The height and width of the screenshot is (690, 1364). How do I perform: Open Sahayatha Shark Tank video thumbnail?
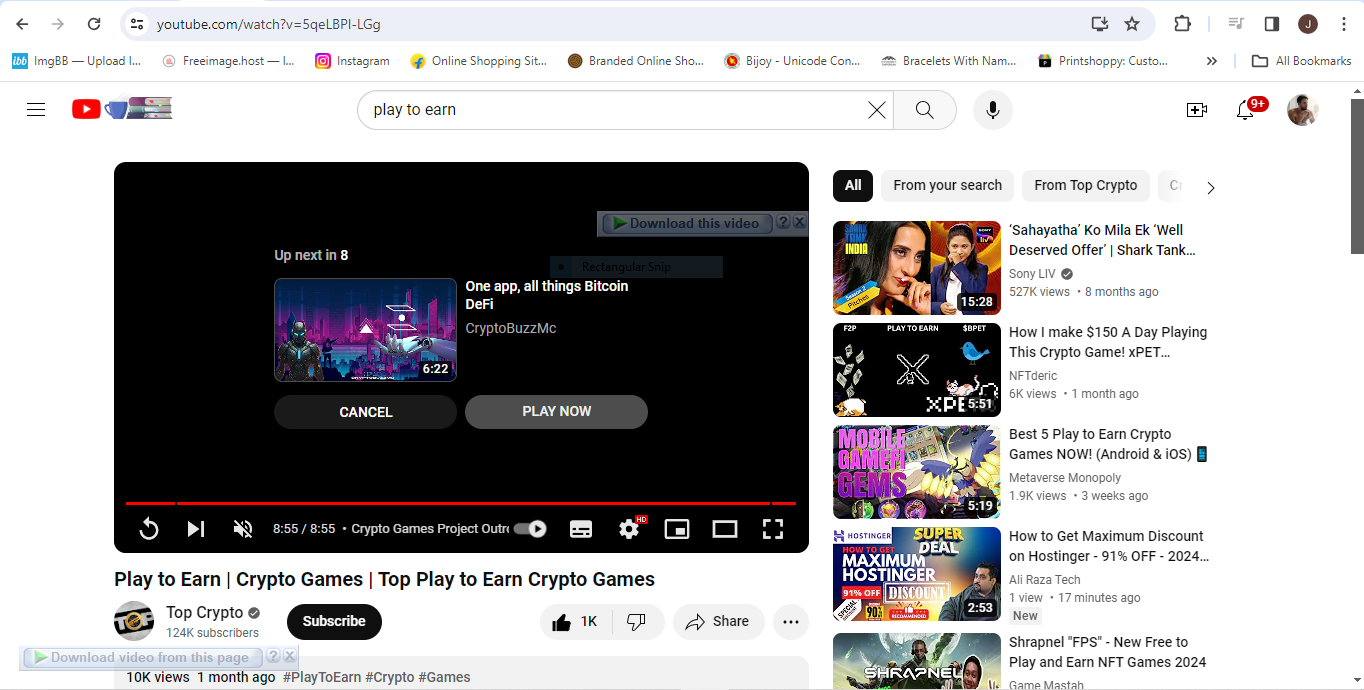(x=917, y=268)
